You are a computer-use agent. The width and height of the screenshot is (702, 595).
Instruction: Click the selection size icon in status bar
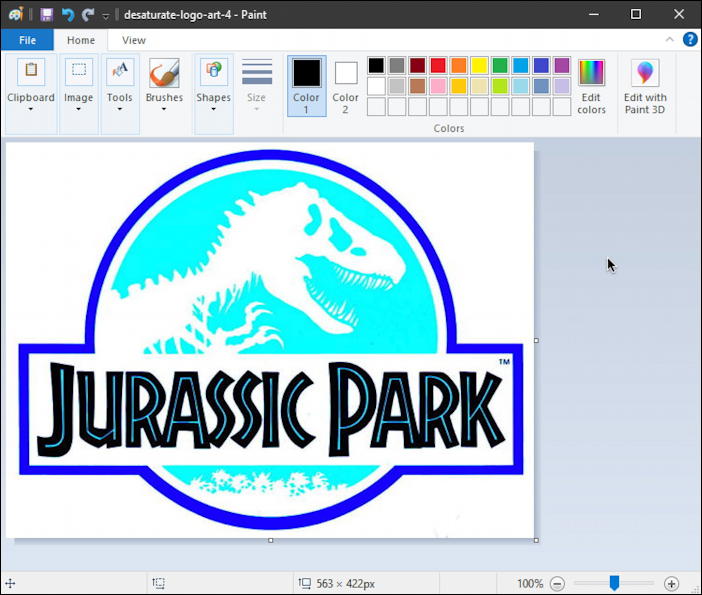pos(158,583)
